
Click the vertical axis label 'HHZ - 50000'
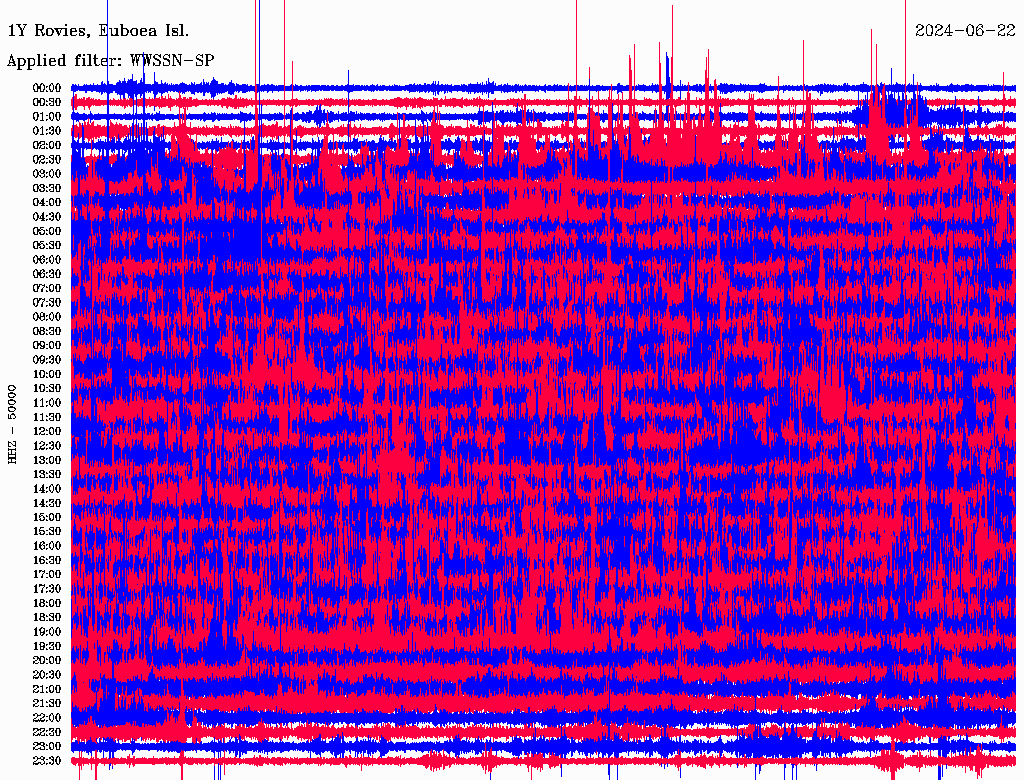(12, 425)
